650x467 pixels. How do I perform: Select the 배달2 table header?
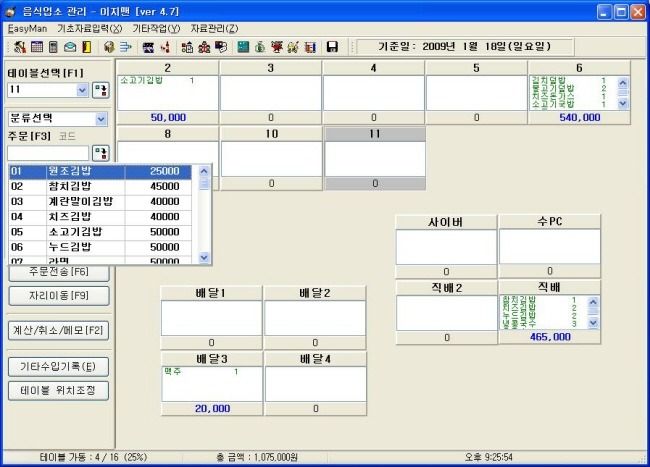click(315, 293)
